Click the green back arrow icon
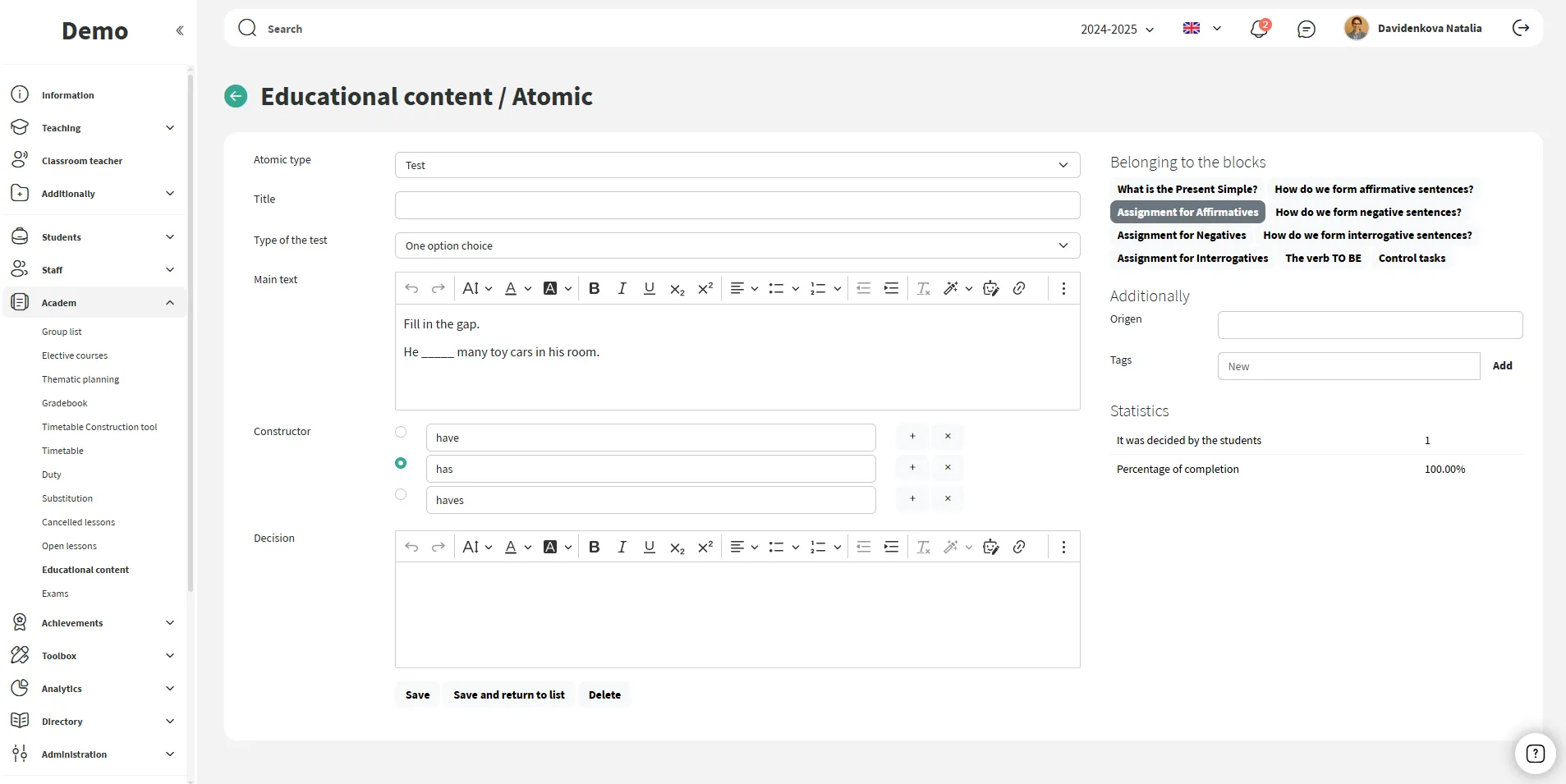The width and height of the screenshot is (1566, 784). 236,97
